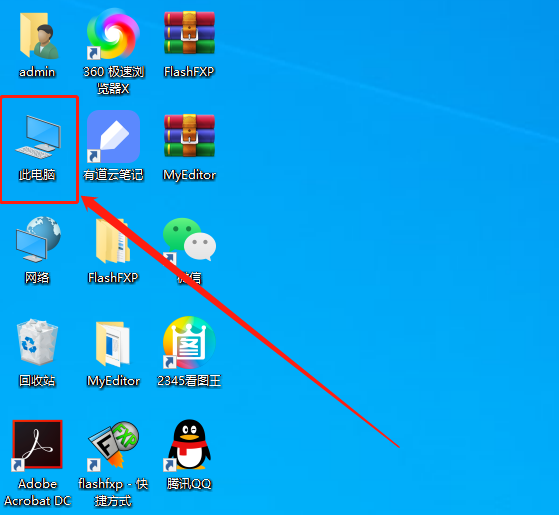Click the flashfxp - 快捷方式 rocket icon
The height and width of the screenshot is (515, 559).
pyautogui.click(x=113, y=445)
